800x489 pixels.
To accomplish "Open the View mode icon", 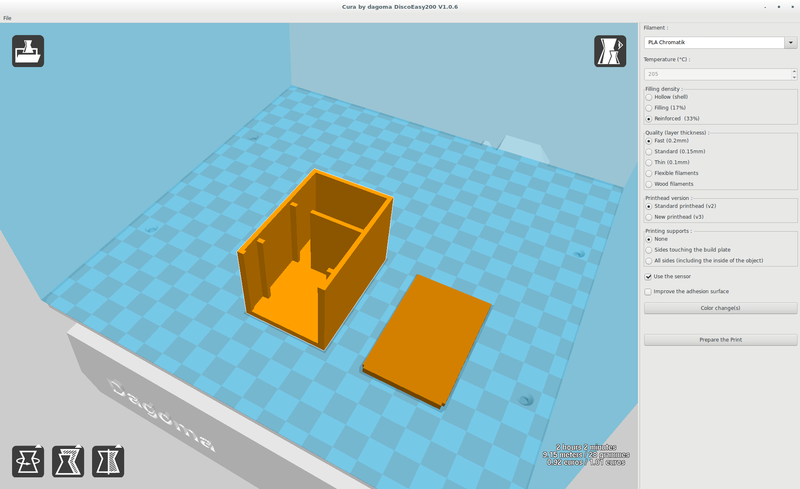I will [610, 51].
